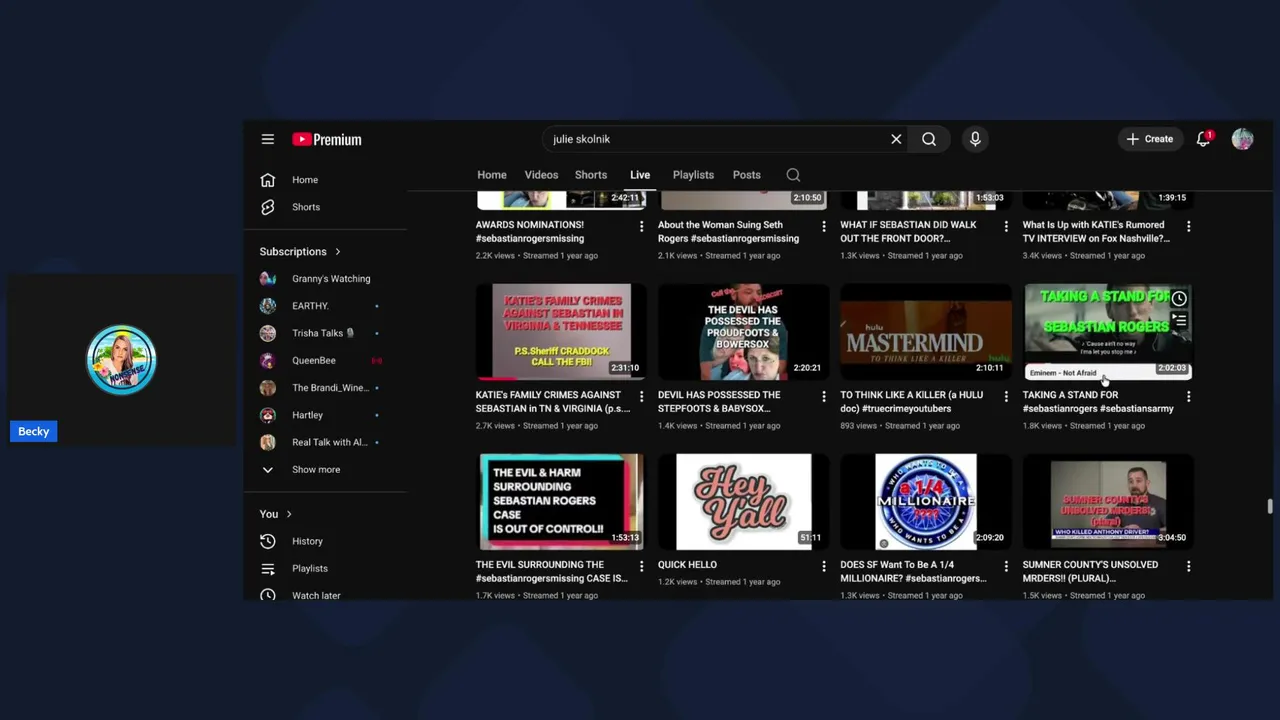Open the Playlists icon in sidebar

click(x=268, y=568)
